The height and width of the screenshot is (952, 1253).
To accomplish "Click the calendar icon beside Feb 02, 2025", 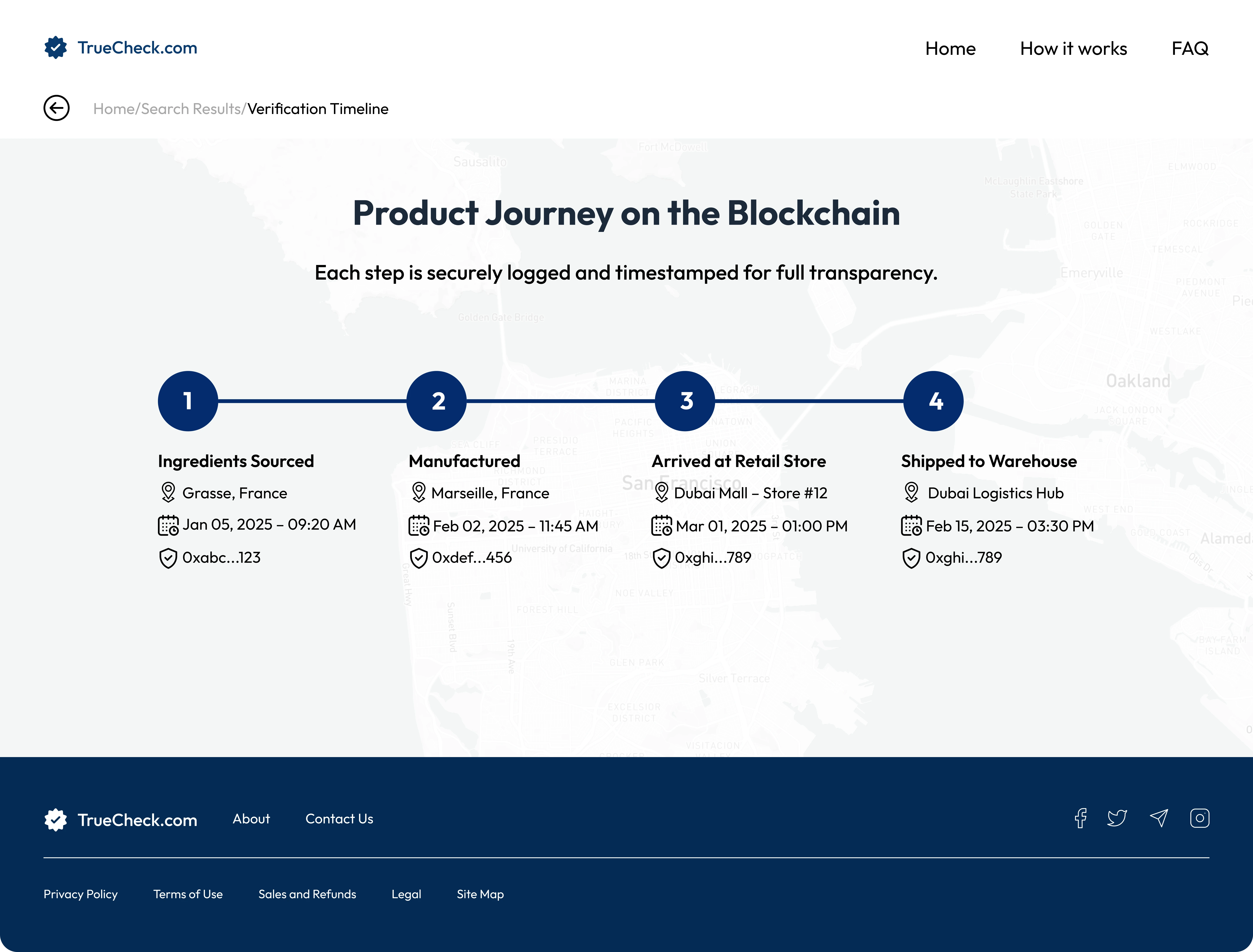I will [419, 526].
